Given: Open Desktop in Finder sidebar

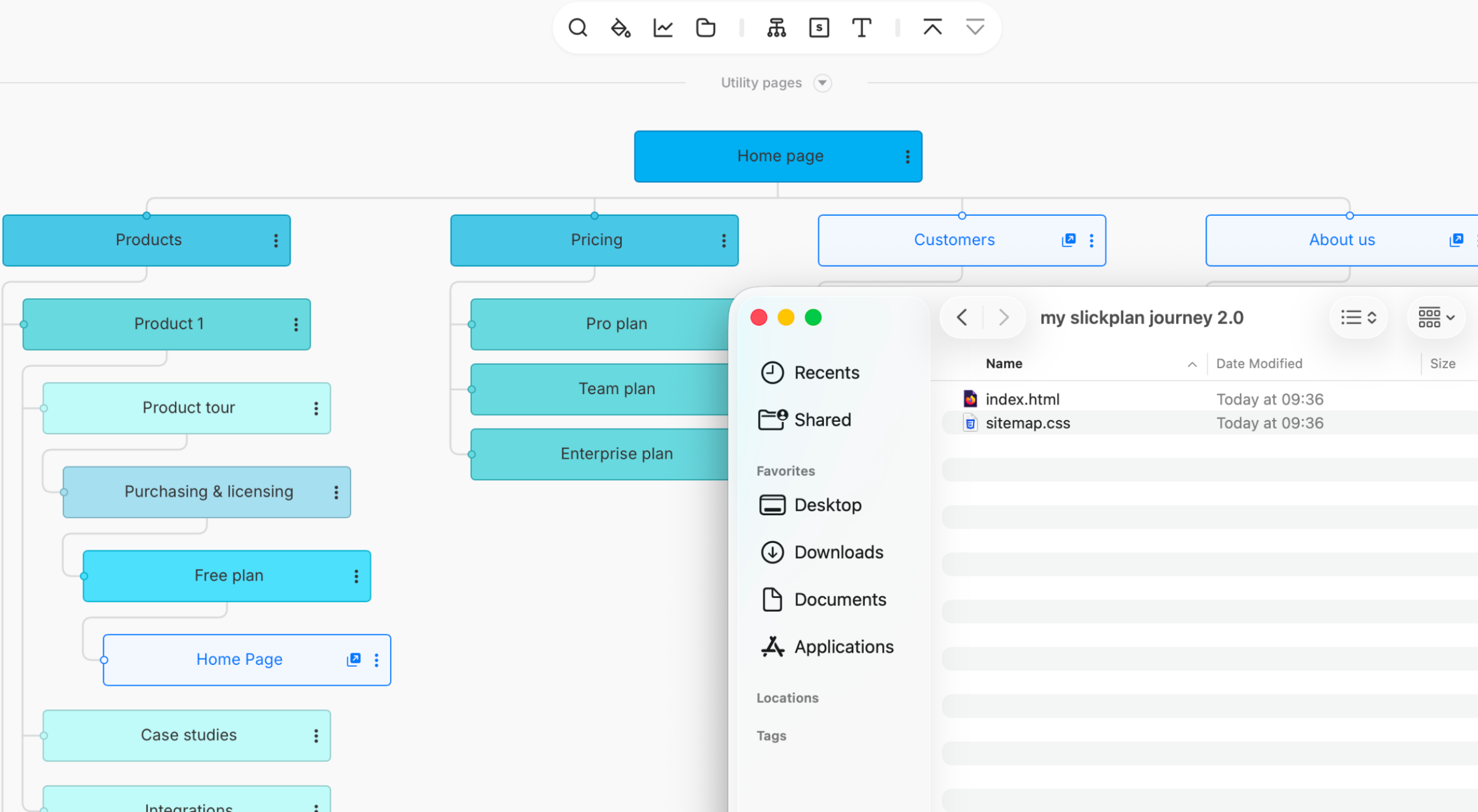Looking at the screenshot, I should click(x=811, y=506).
